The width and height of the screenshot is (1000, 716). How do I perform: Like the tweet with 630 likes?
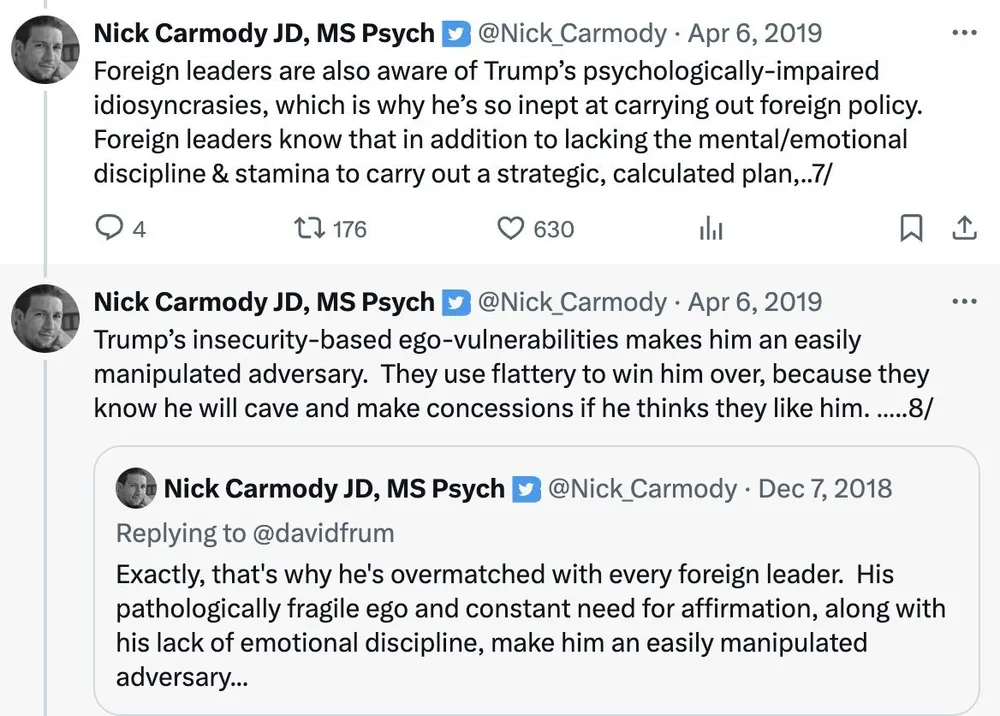tap(511, 229)
